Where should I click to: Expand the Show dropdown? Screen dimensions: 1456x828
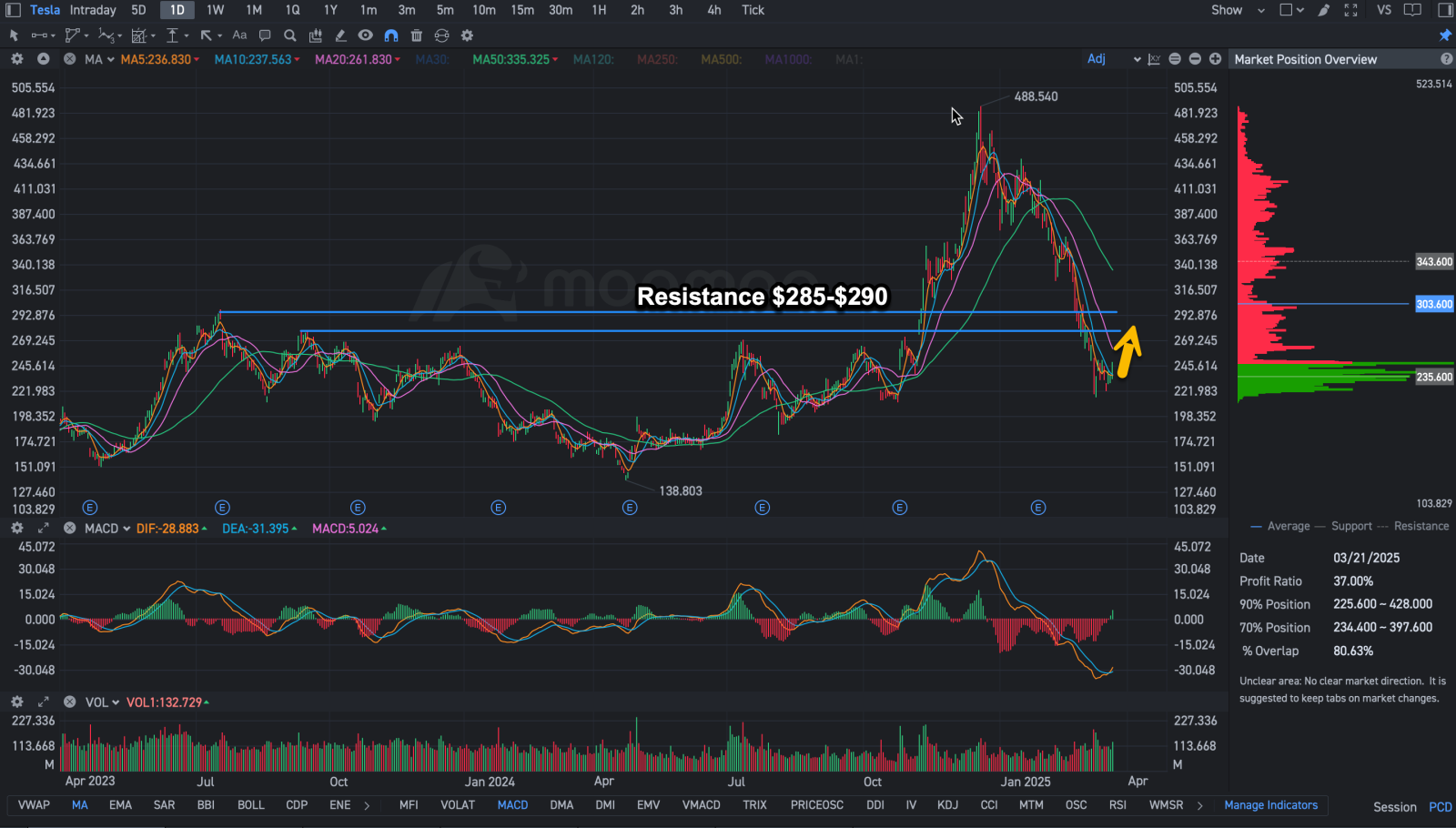coord(1238,10)
